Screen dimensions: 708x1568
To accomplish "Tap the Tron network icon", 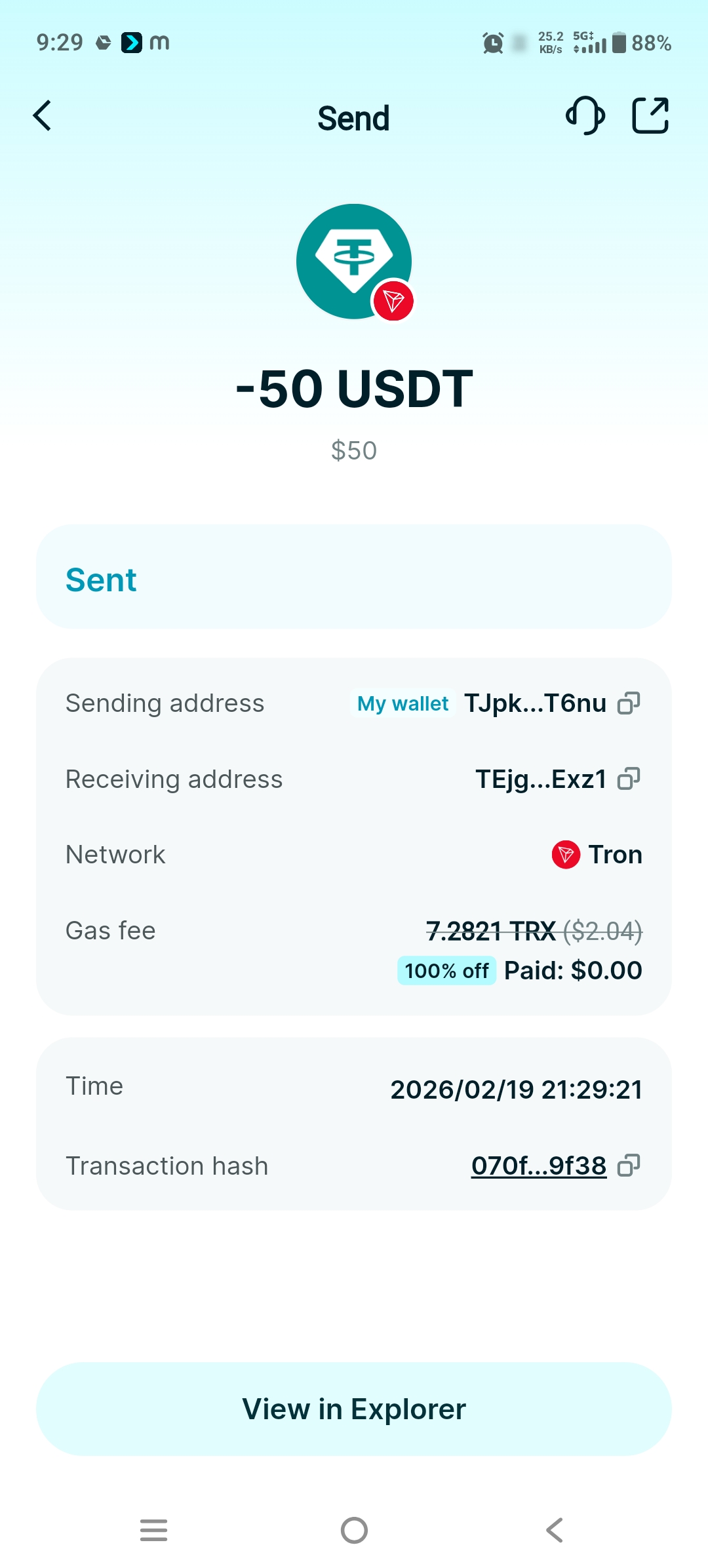I will (566, 855).
